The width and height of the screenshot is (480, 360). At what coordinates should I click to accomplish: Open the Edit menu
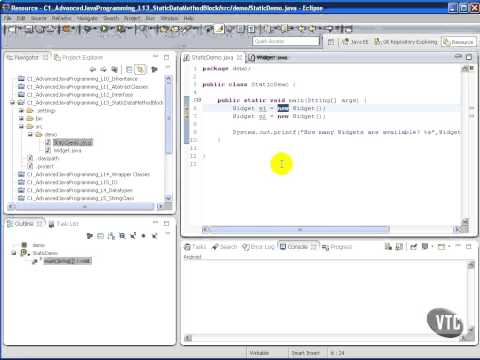tap(21, 18)
